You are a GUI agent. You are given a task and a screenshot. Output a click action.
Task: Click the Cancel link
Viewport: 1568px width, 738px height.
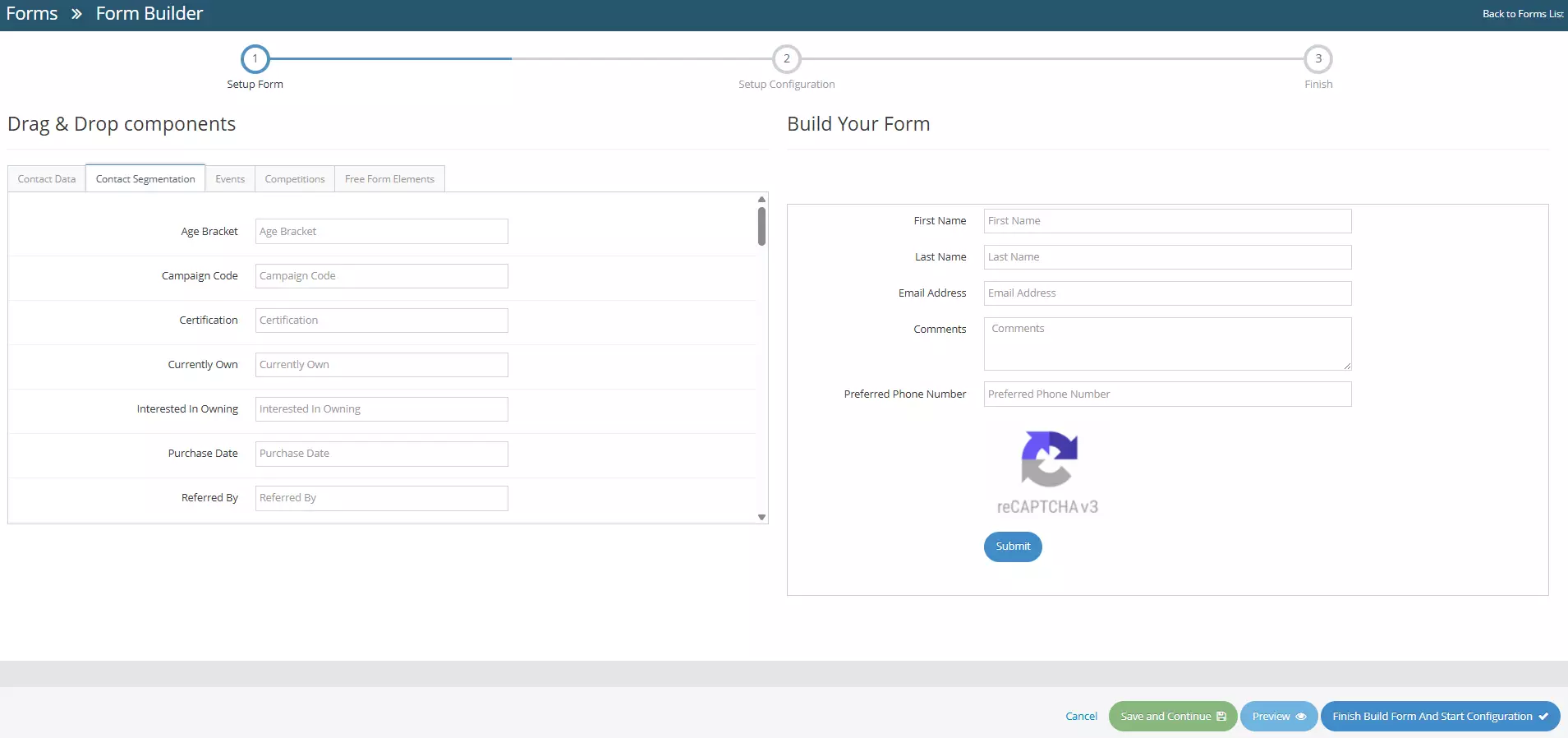[x=1081, y=717]
